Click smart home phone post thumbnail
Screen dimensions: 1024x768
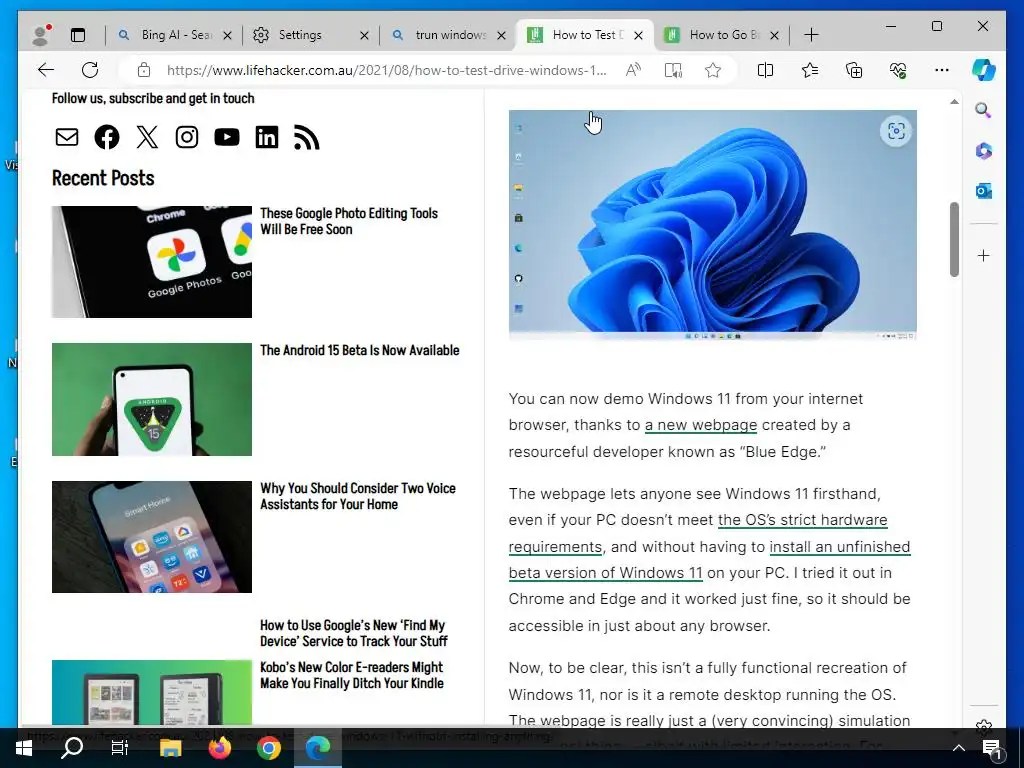coord(152,537)
